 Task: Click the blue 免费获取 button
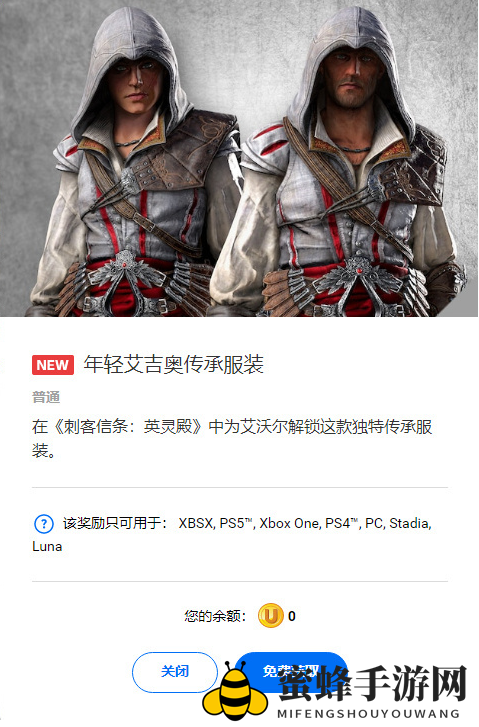tap(291, 670)
